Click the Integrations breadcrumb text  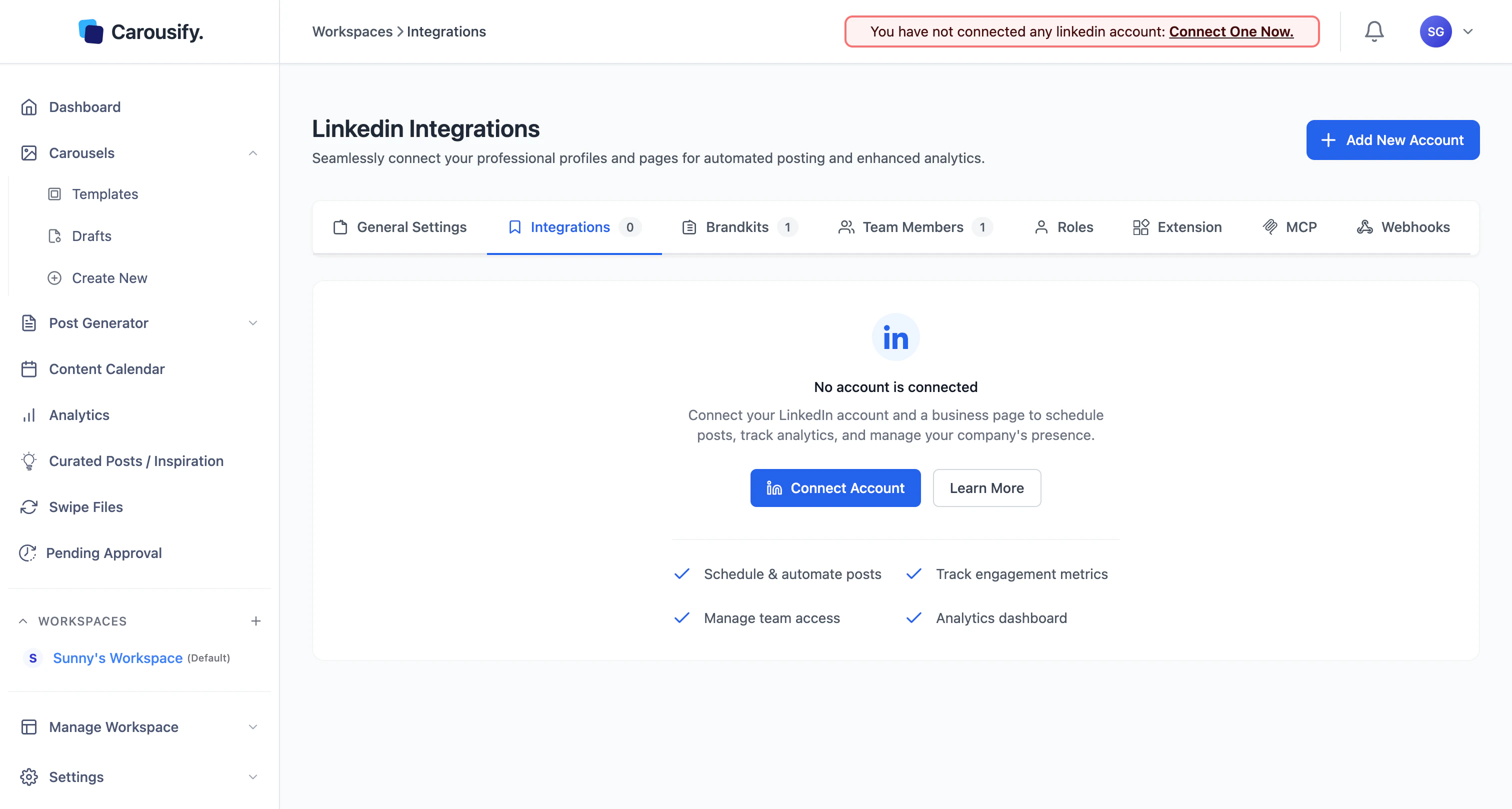point(446,31)
